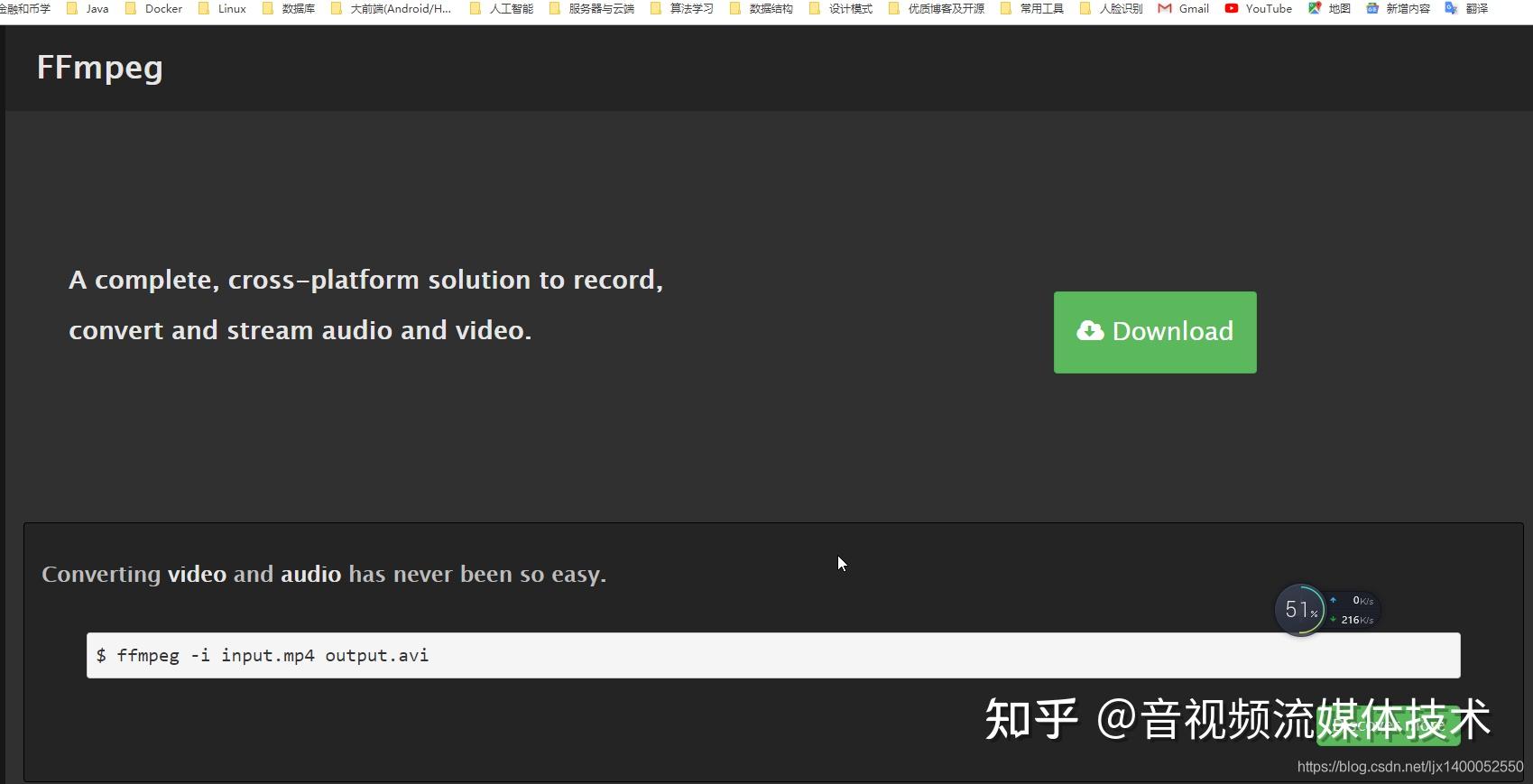Image resolution: width=1533 pixels, height=784 pixels.
Task: Open the 金融和币学 bookmark folder
Action: (25, 8)
